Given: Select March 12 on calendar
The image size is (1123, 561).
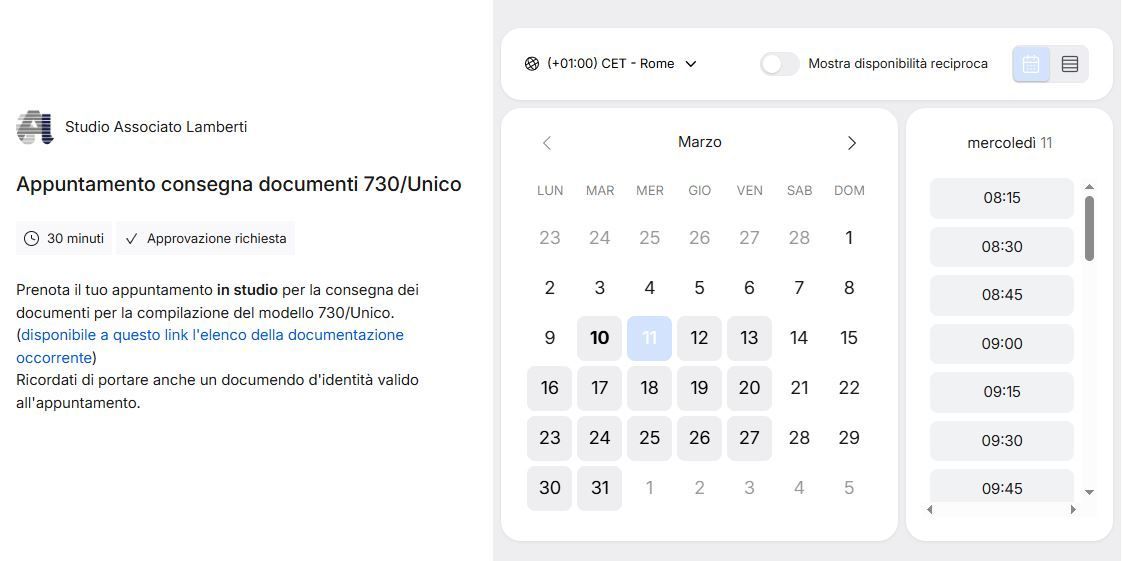Looking at the screenshot, I should 699,338.
